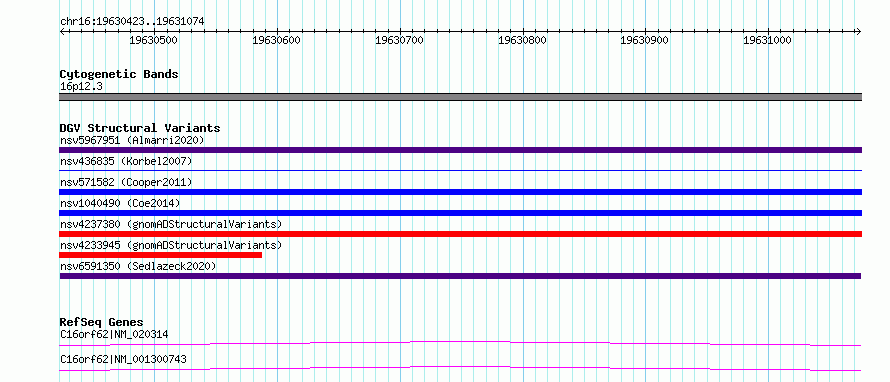Click the chr16:19630423..19631074 region label
The width and height of the screenshot is (890, 382).
[132, 21]
